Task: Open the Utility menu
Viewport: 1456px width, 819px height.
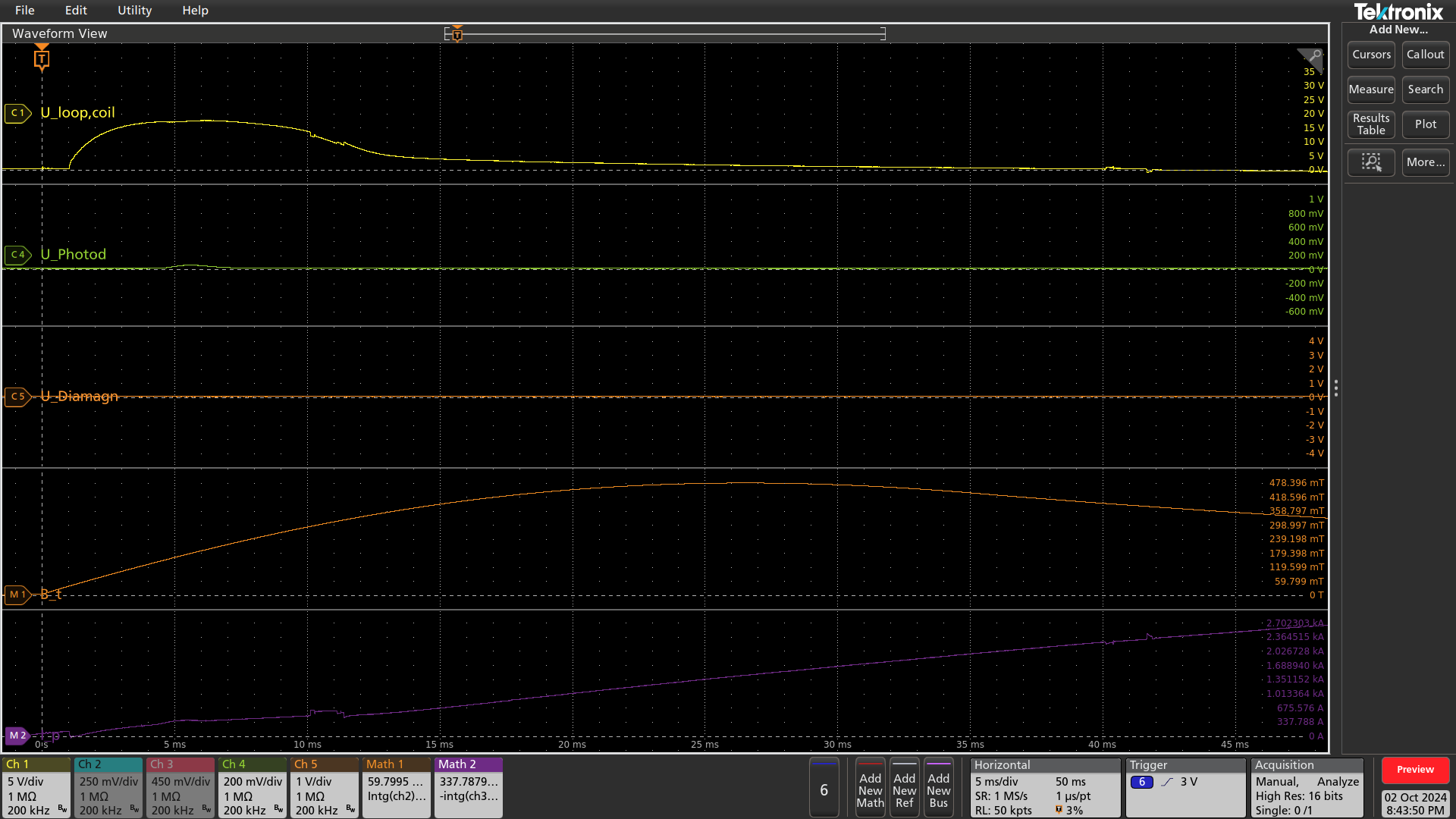Action: pyautogui.click(x=134, y=11)
